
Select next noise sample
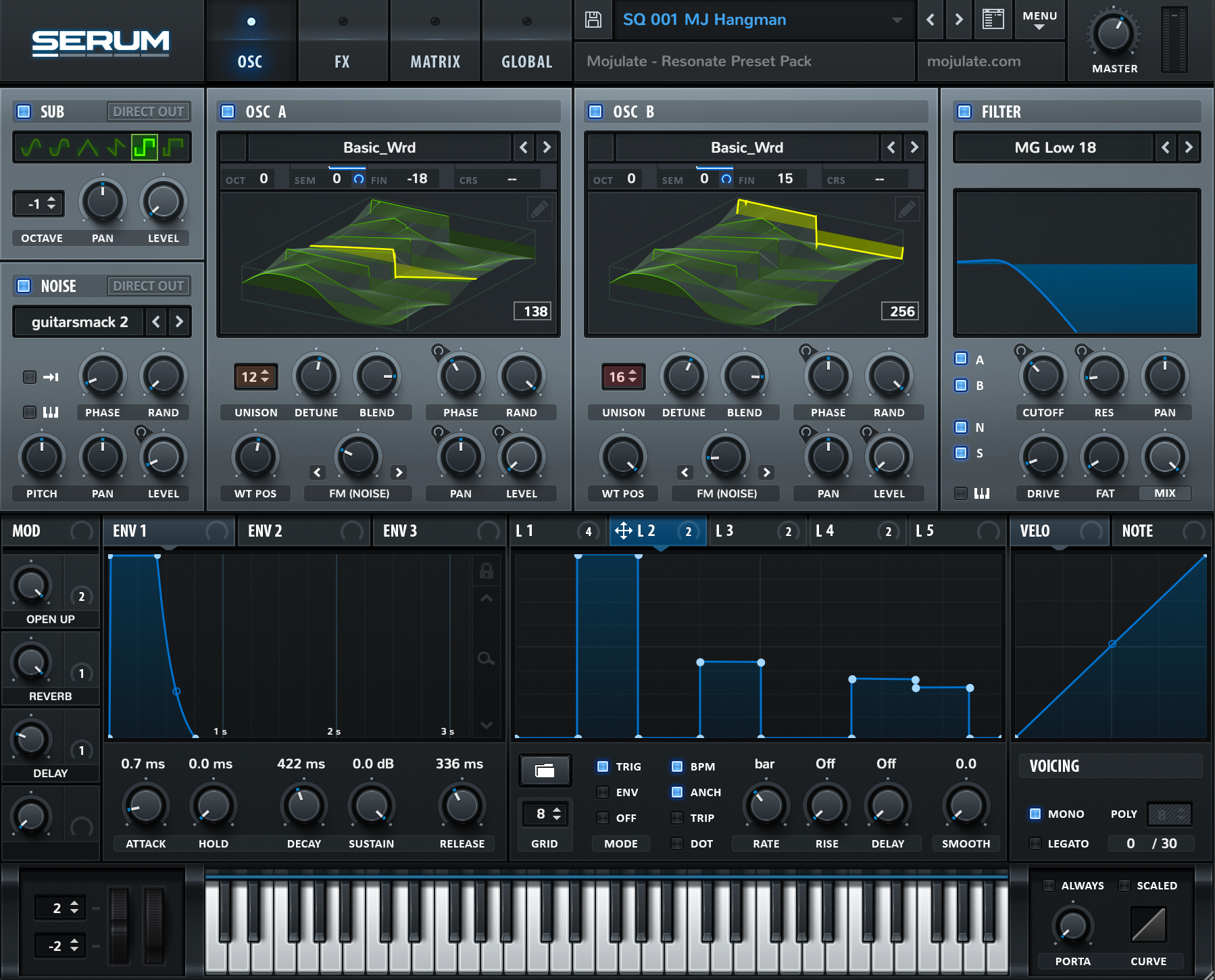(x=179, y=322)
